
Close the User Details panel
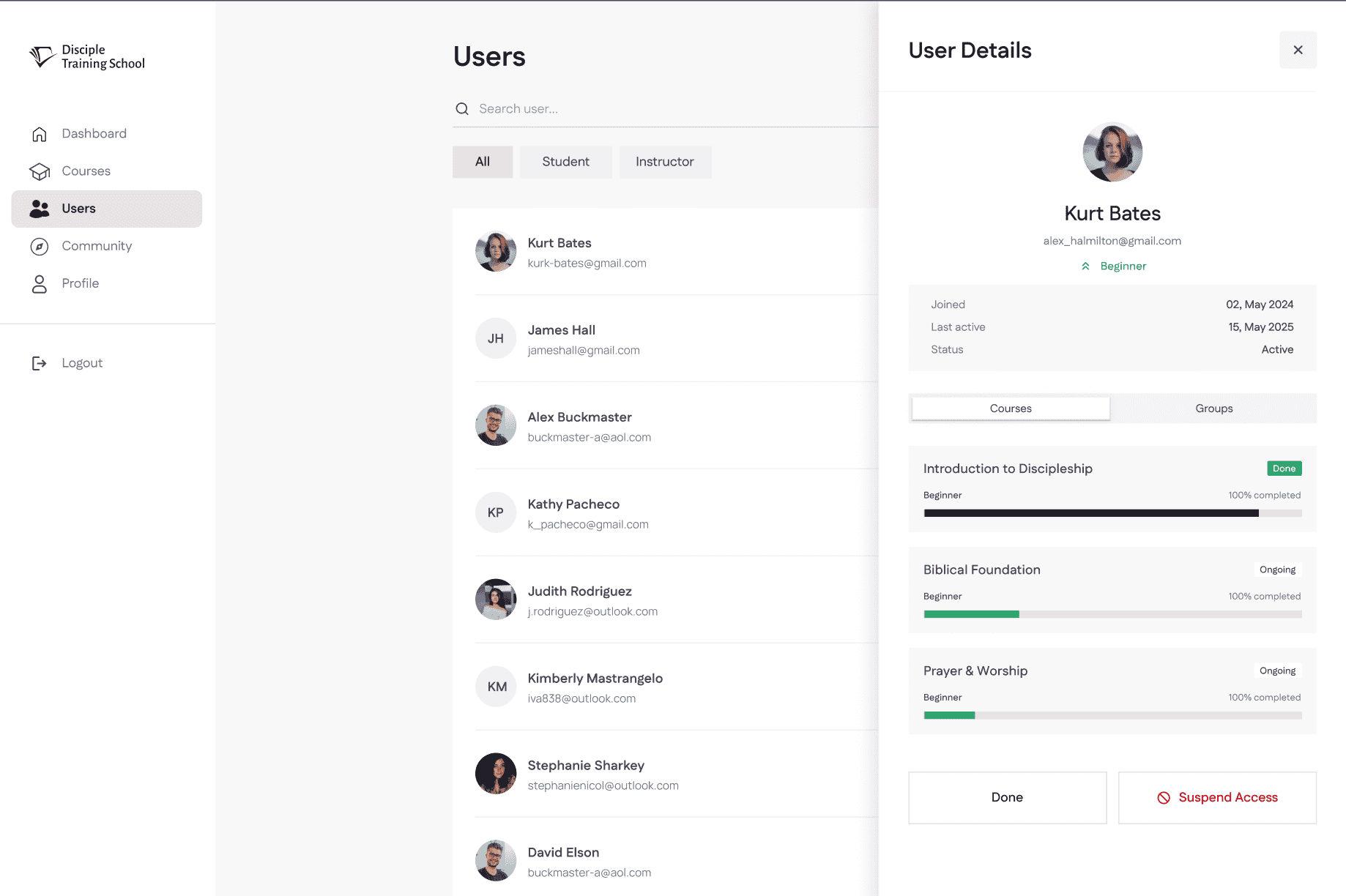[1298, 50]
